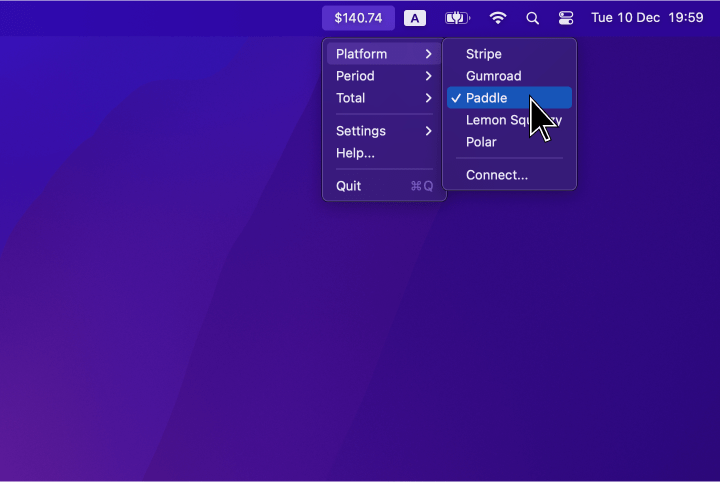Open the Wi-Fi status icon
Screen dimensions: 720x482
click(x=498, y=18)
